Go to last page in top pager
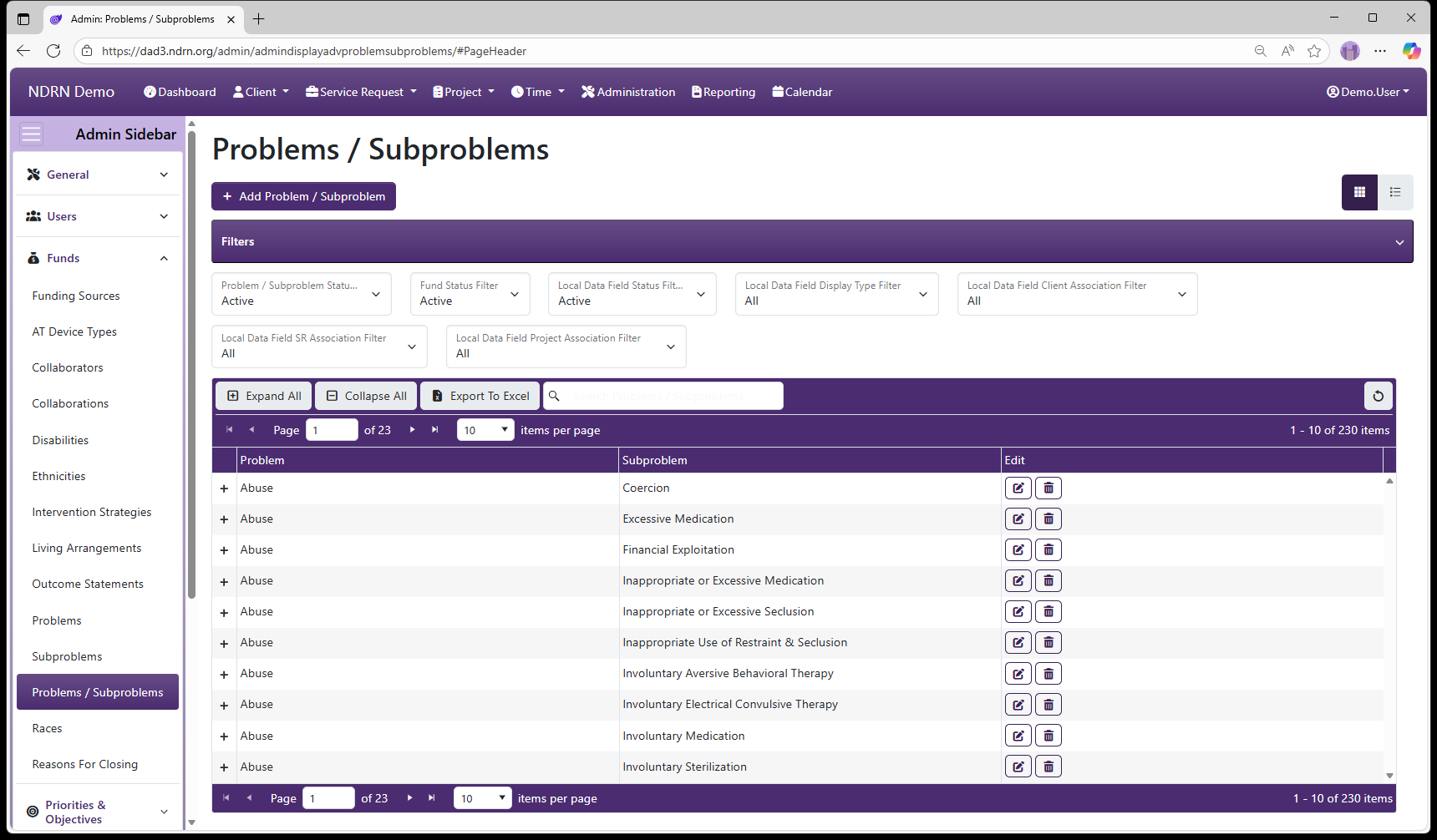1437x840 pixels. click(x=434, y=430)
